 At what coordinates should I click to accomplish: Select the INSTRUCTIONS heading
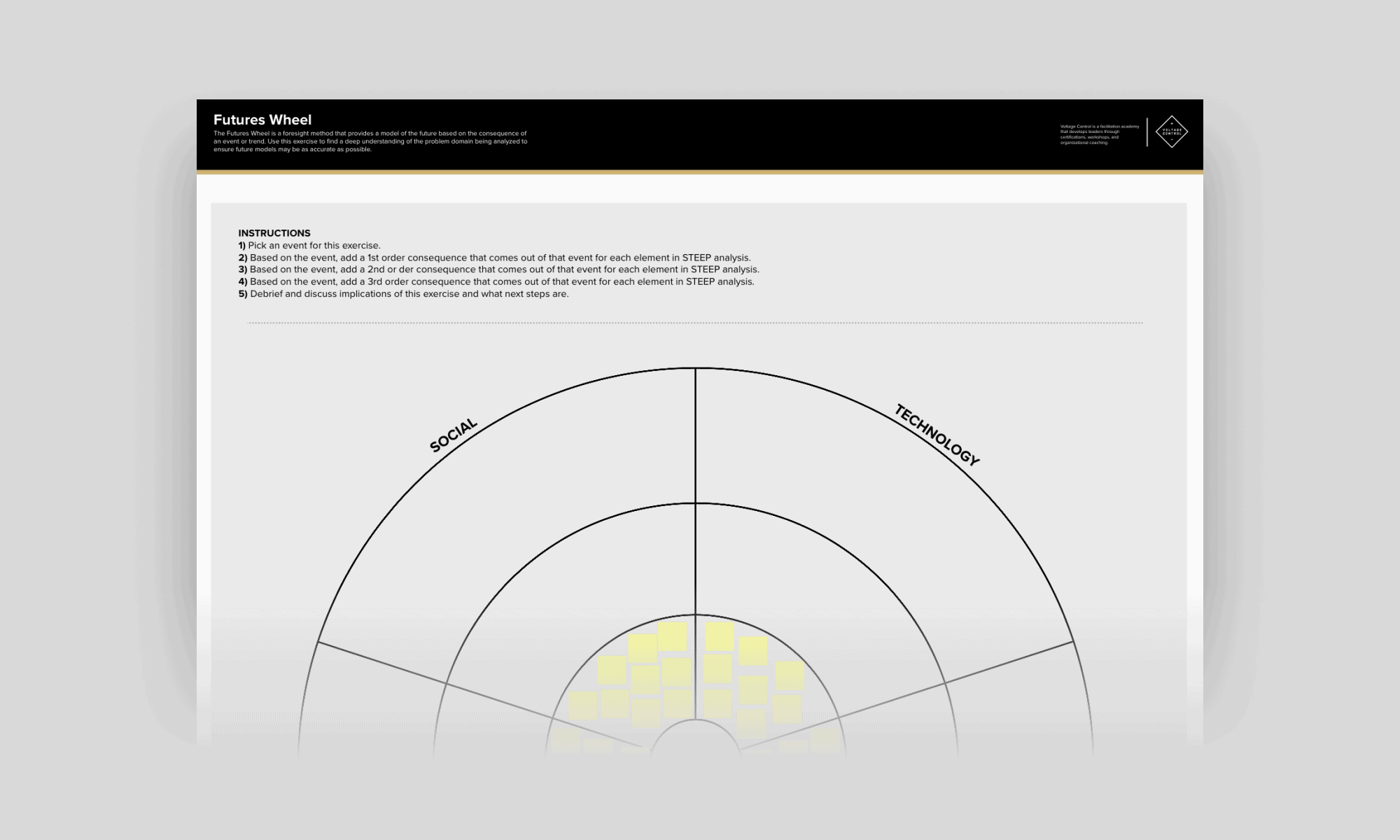(x=274, y=233)
